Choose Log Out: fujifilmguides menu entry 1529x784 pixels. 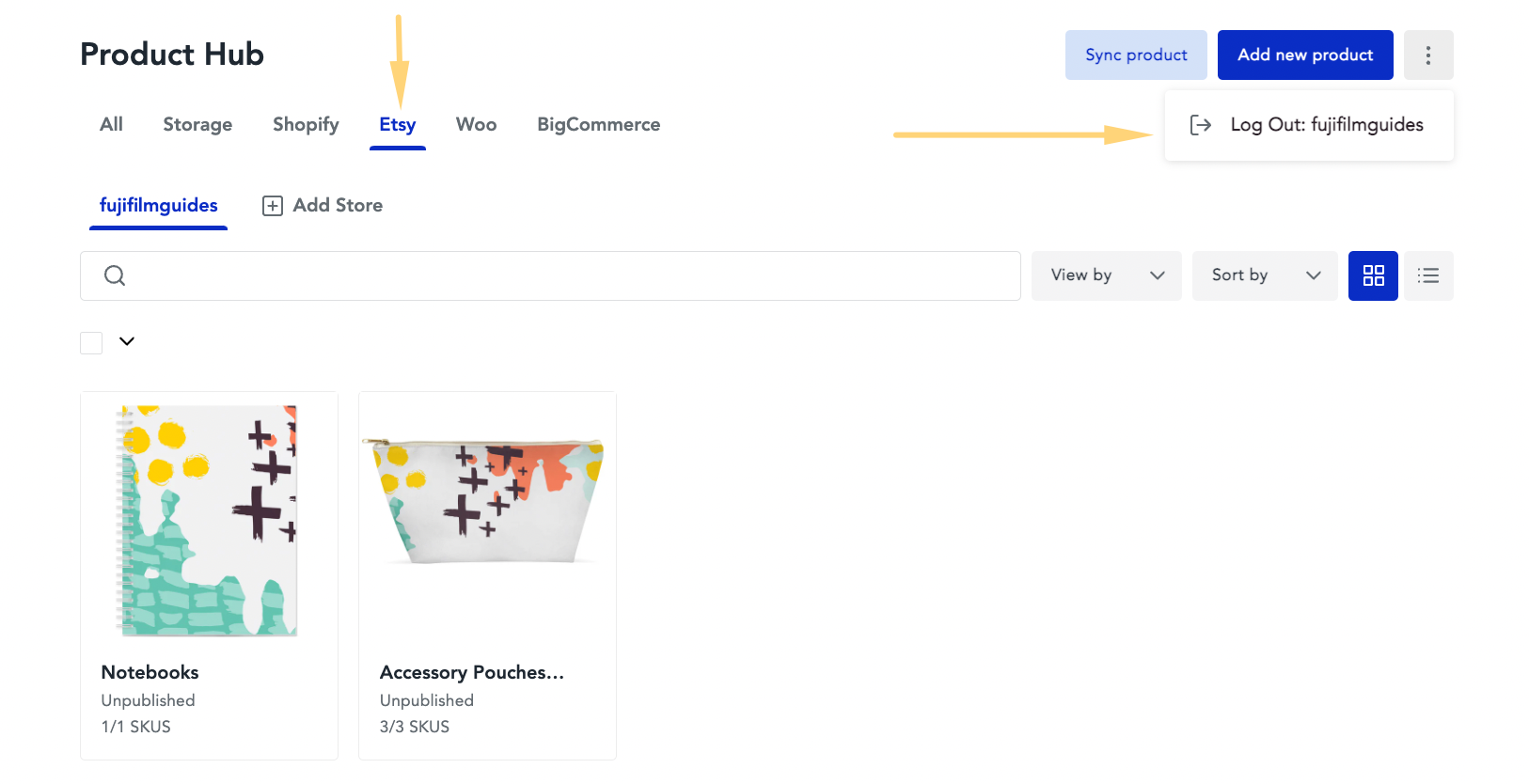point(1309,125)
